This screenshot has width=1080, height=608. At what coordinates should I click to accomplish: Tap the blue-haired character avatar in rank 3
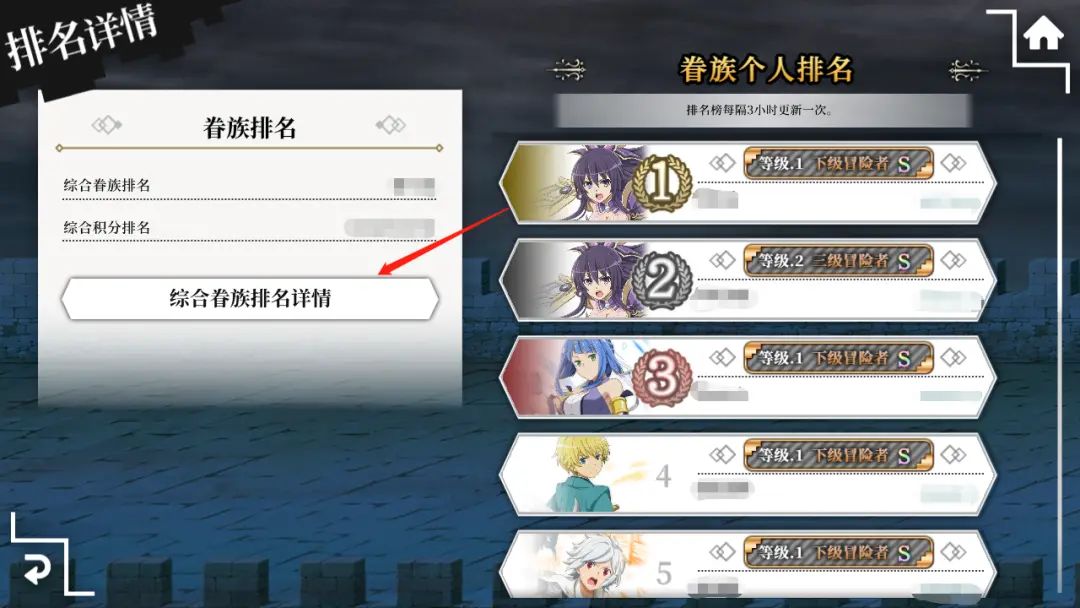(x=587, y=377)
